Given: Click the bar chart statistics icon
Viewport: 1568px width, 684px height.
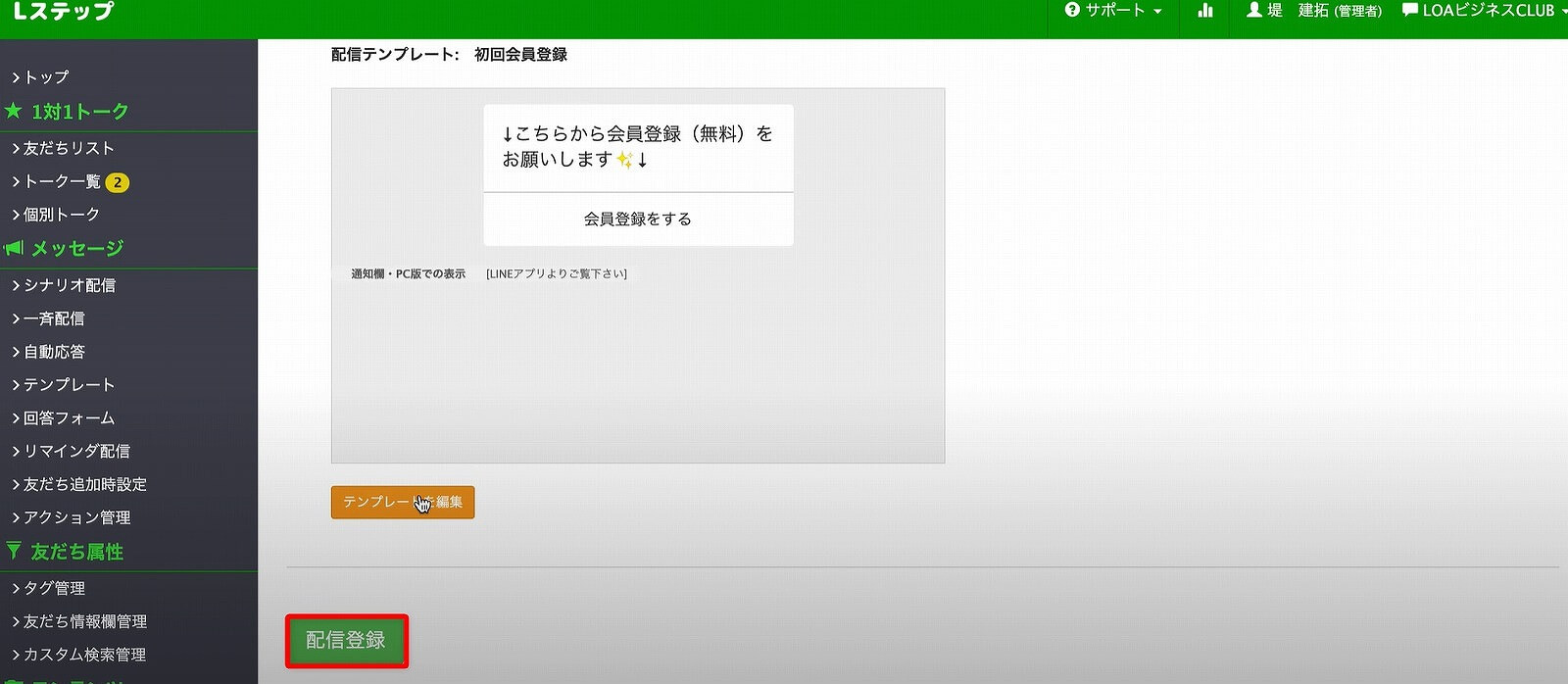Looking at the screenshot, I should [x=1205, y=11].
